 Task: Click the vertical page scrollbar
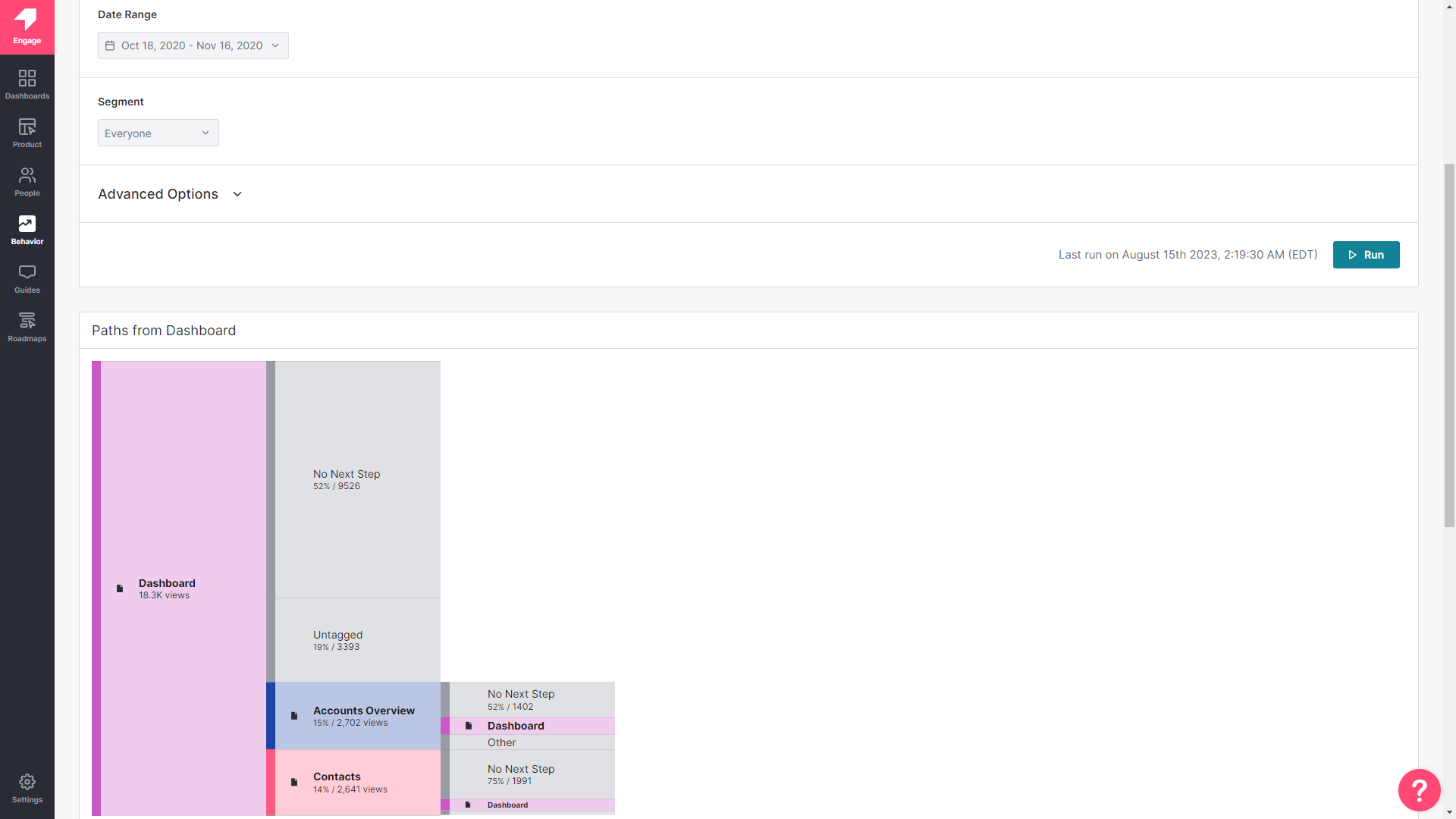pos(1449,345)
